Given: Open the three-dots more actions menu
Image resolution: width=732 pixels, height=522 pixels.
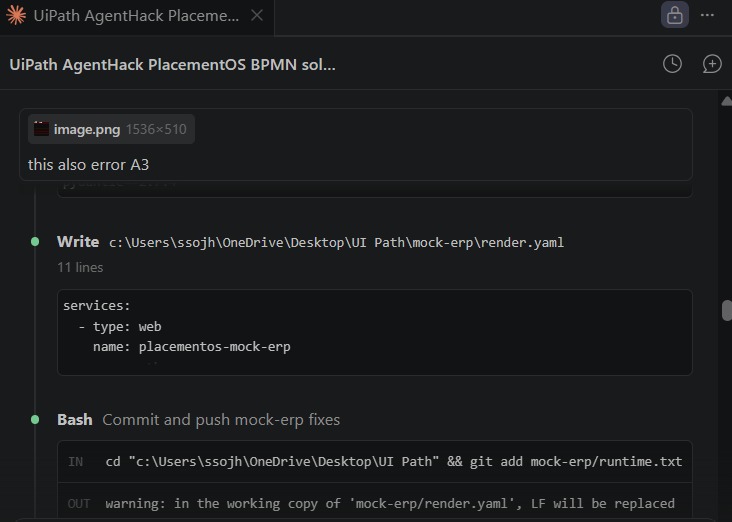Looking at the screenshot, I should (707, 15).
